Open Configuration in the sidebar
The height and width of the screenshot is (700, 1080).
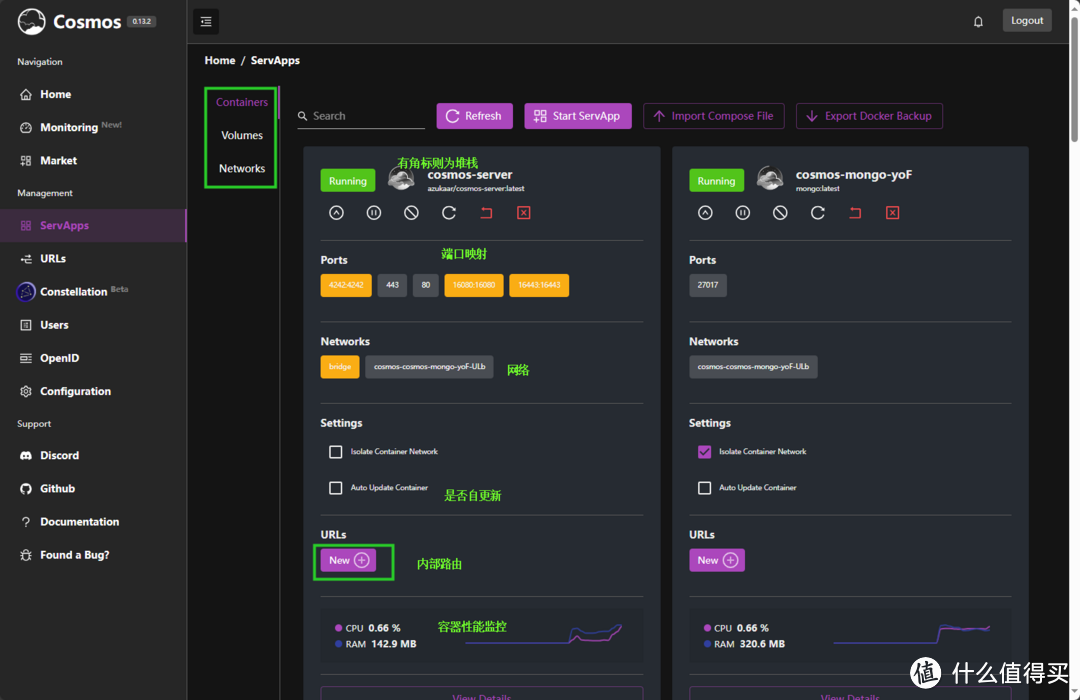(93, 391)
